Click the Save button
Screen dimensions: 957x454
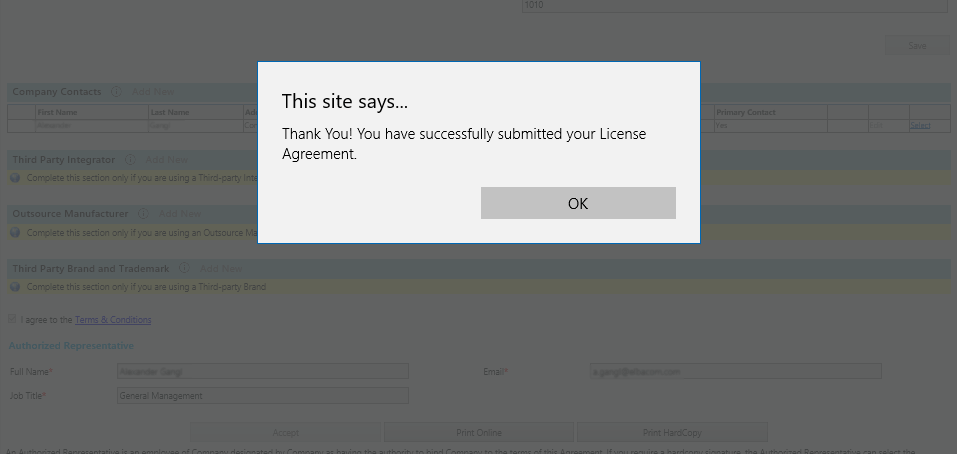(917, 46)
